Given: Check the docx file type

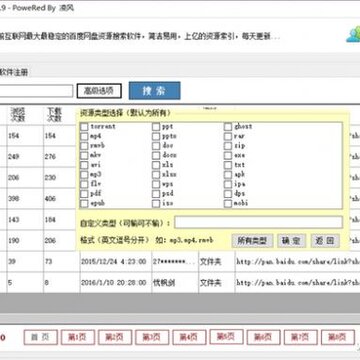Looking at the screenshot, I should 156,156.
